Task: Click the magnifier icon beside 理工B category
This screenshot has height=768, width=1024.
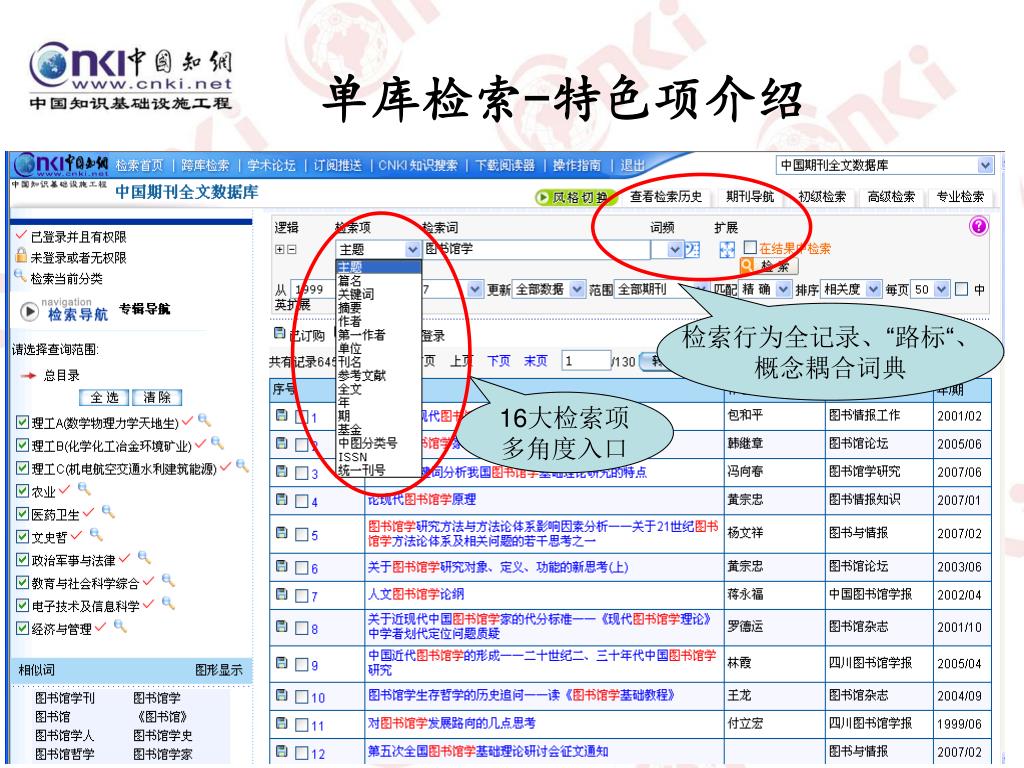Action: point(217,443)
